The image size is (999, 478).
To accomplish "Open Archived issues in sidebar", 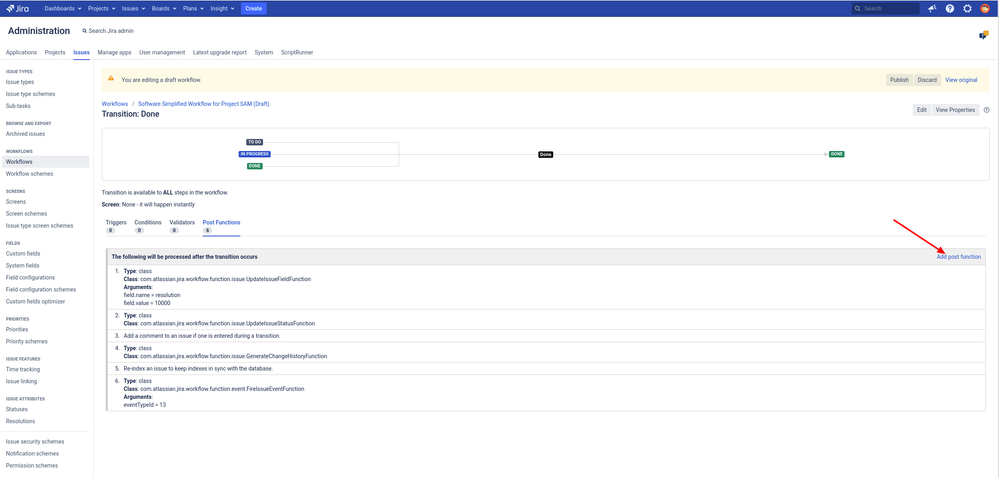I will [x=25, y=134].
